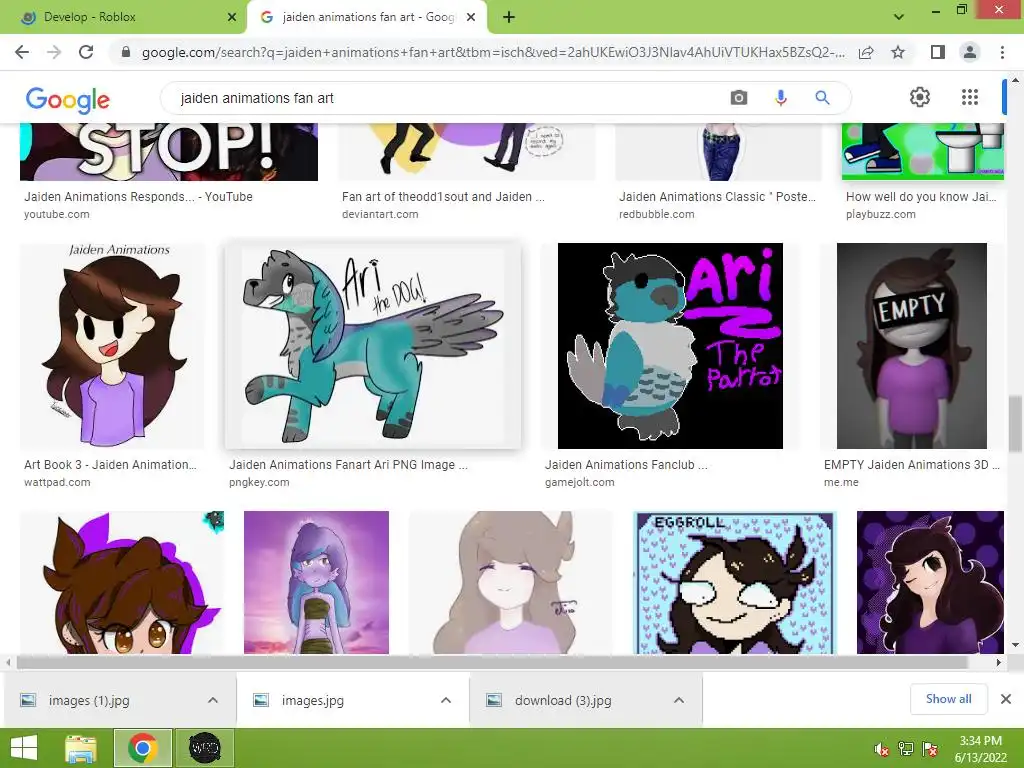
Task: Open Fan art of theodd1sout deviantart result
Action: coord(443,197)
